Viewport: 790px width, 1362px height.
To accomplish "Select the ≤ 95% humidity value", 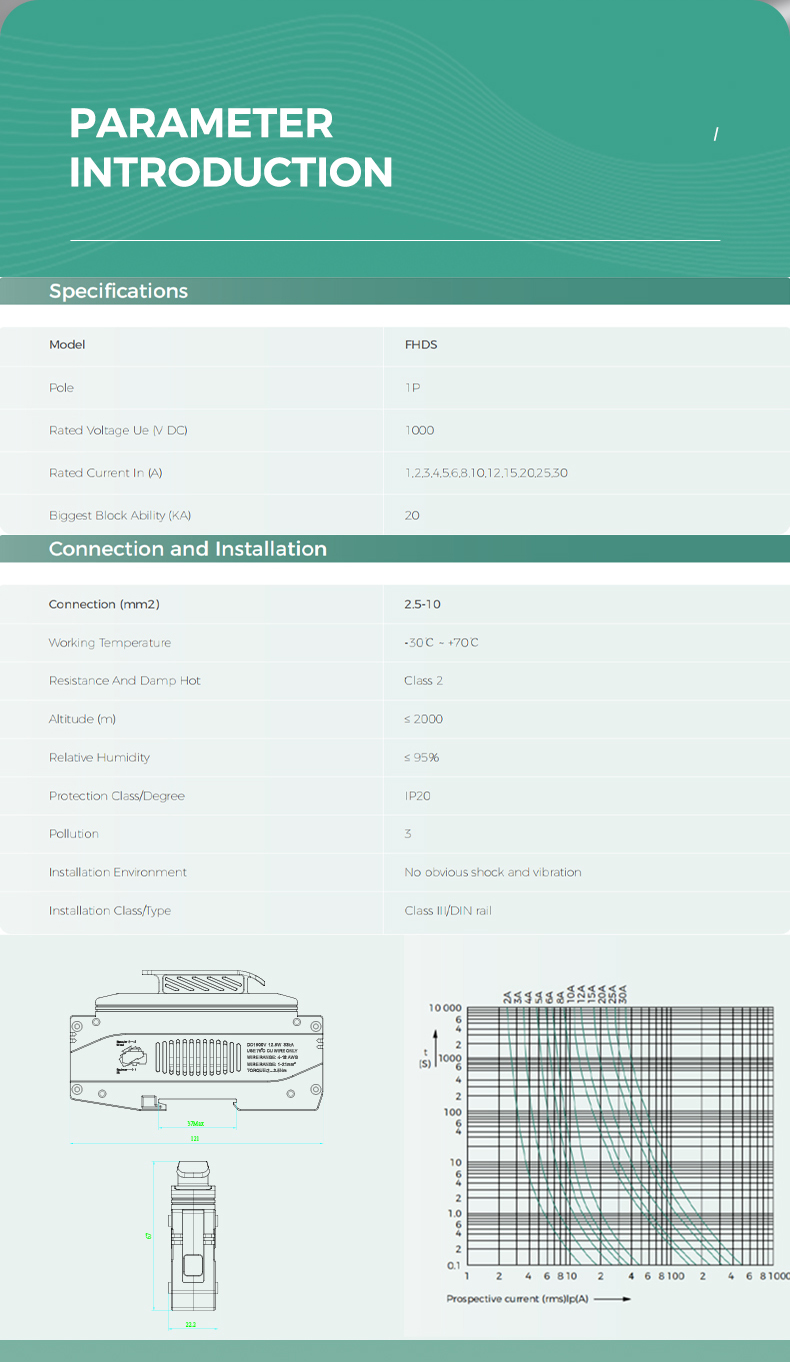I will 422,758.
